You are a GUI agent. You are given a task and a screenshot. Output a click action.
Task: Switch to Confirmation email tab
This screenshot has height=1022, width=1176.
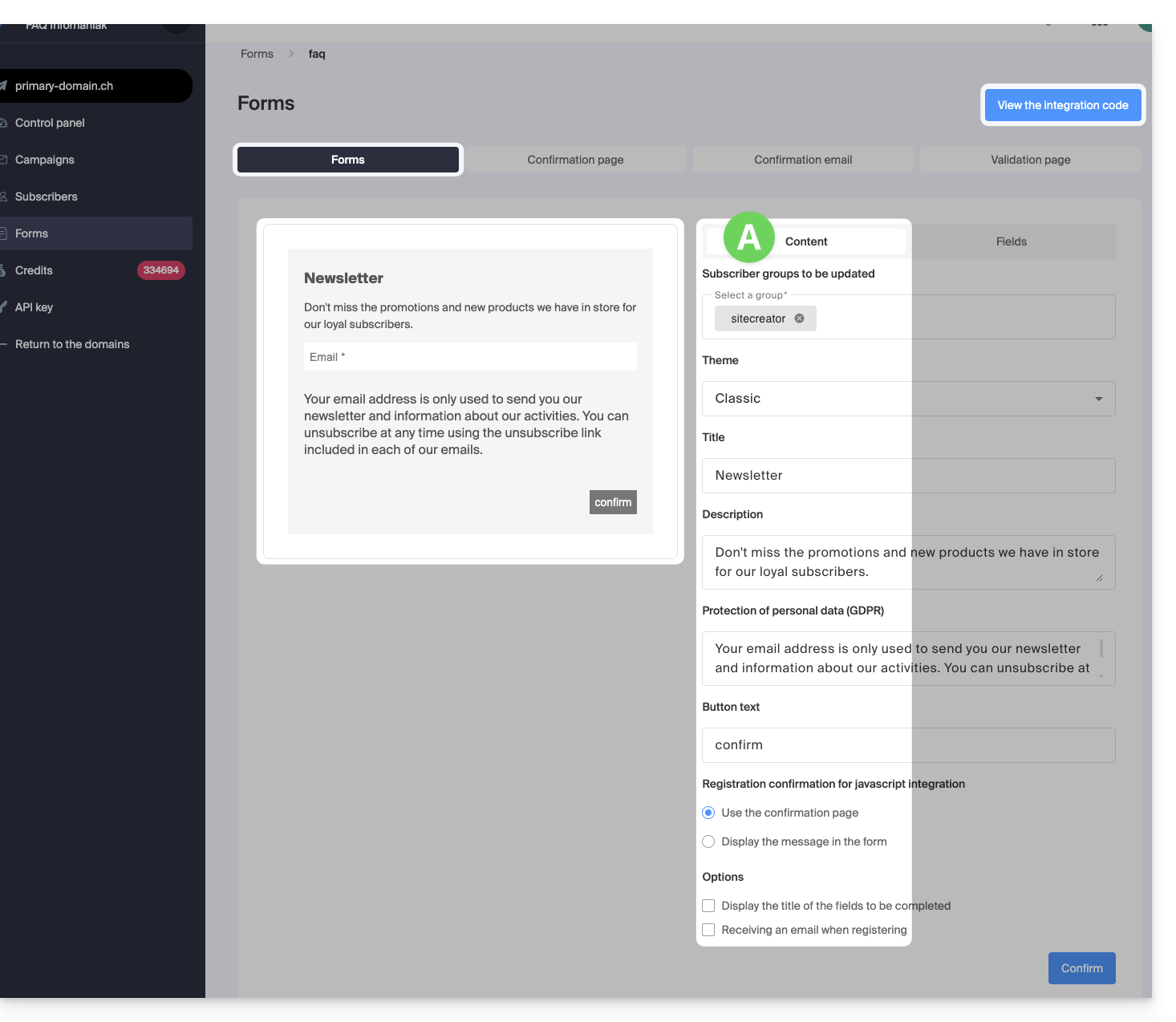point(803,160)
